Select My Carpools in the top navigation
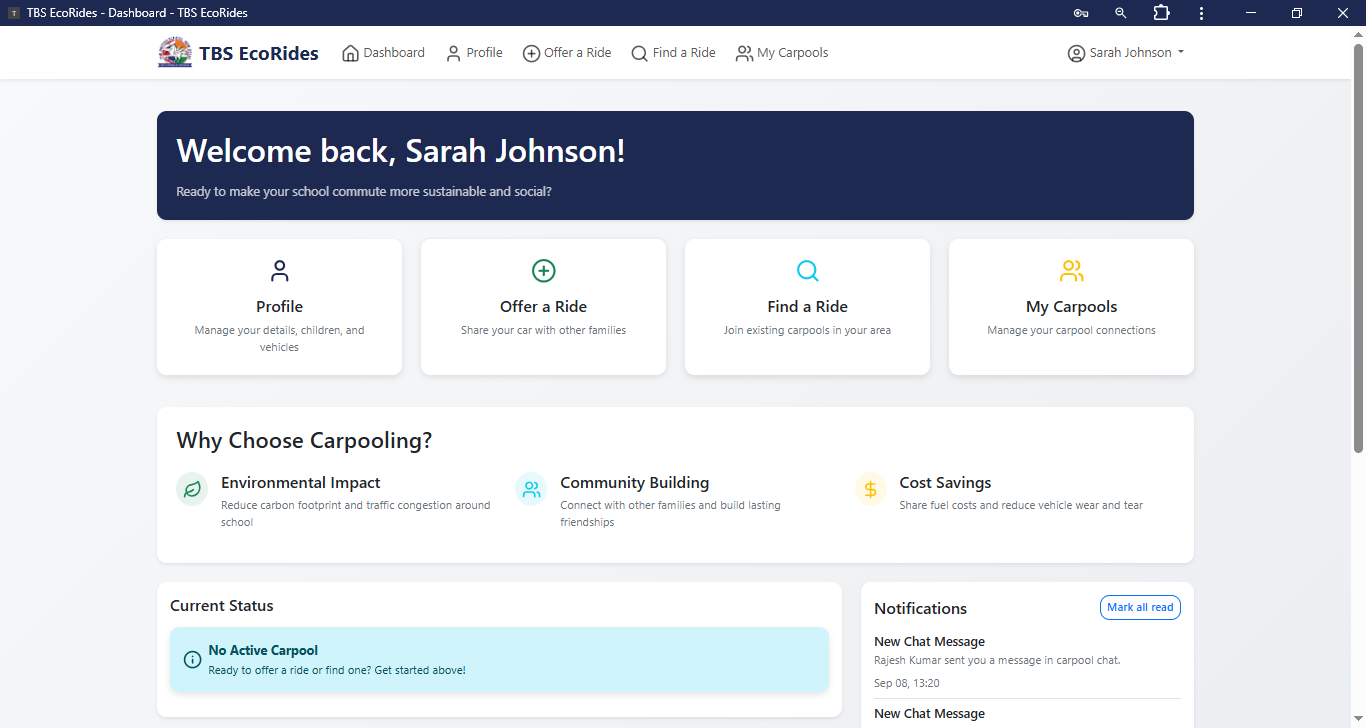Image resolution: width=1366 pixels, height=728 pixels. (782, 53)
